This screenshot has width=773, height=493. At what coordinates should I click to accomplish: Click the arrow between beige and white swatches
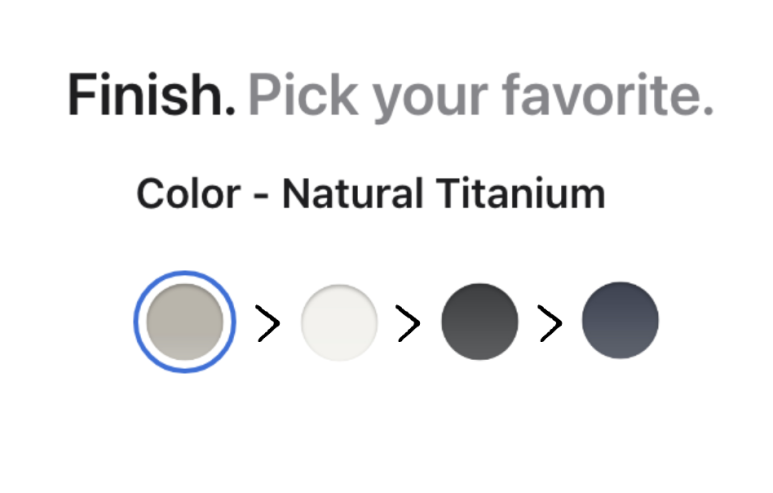tap(268, 324)
